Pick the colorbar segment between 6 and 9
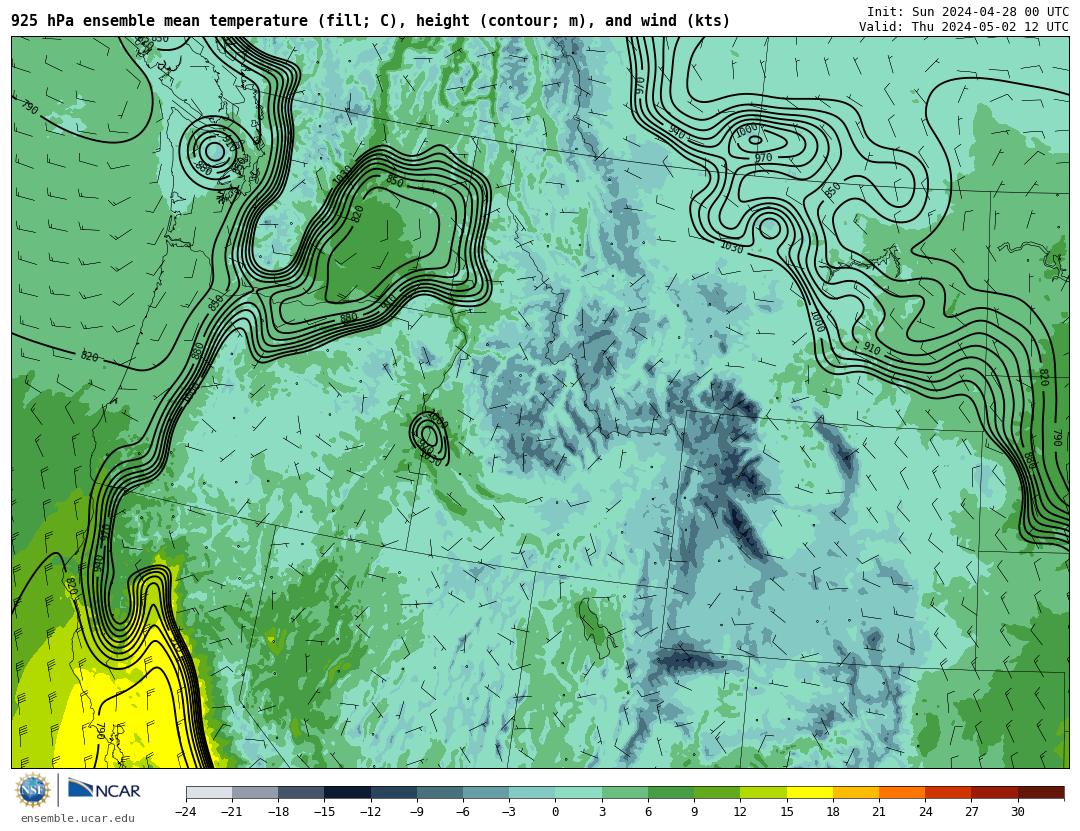Image resolution: width=1080 pixels, height=831 pixels. pos(671,792)
